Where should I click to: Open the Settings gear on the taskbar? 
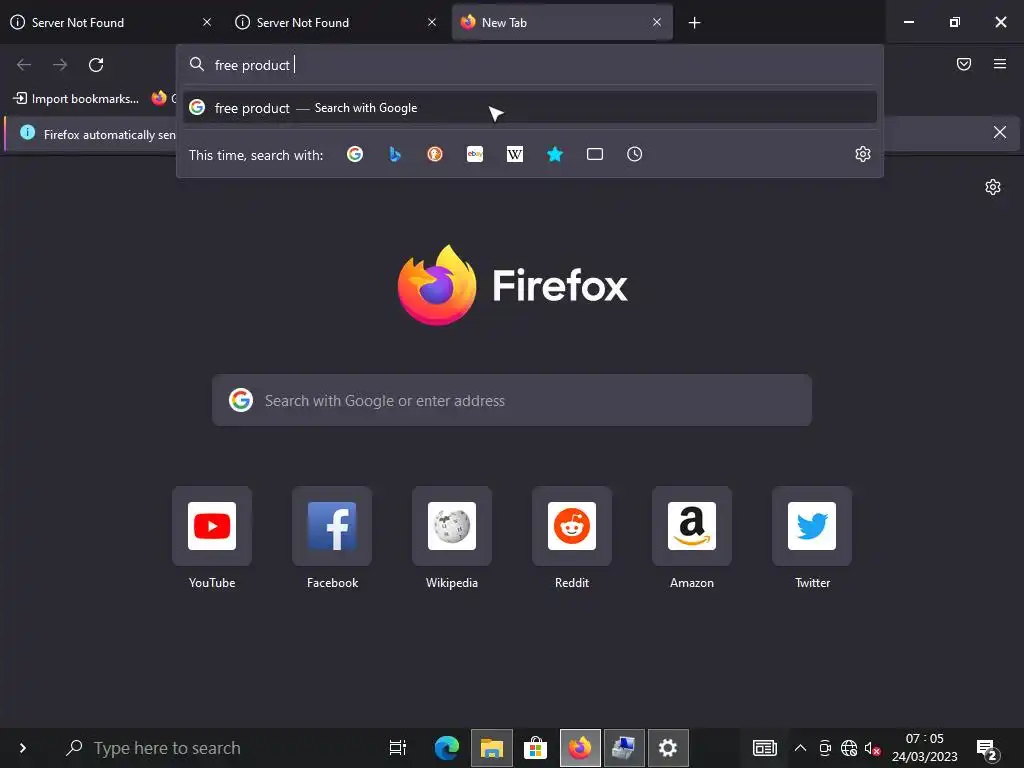667,748
